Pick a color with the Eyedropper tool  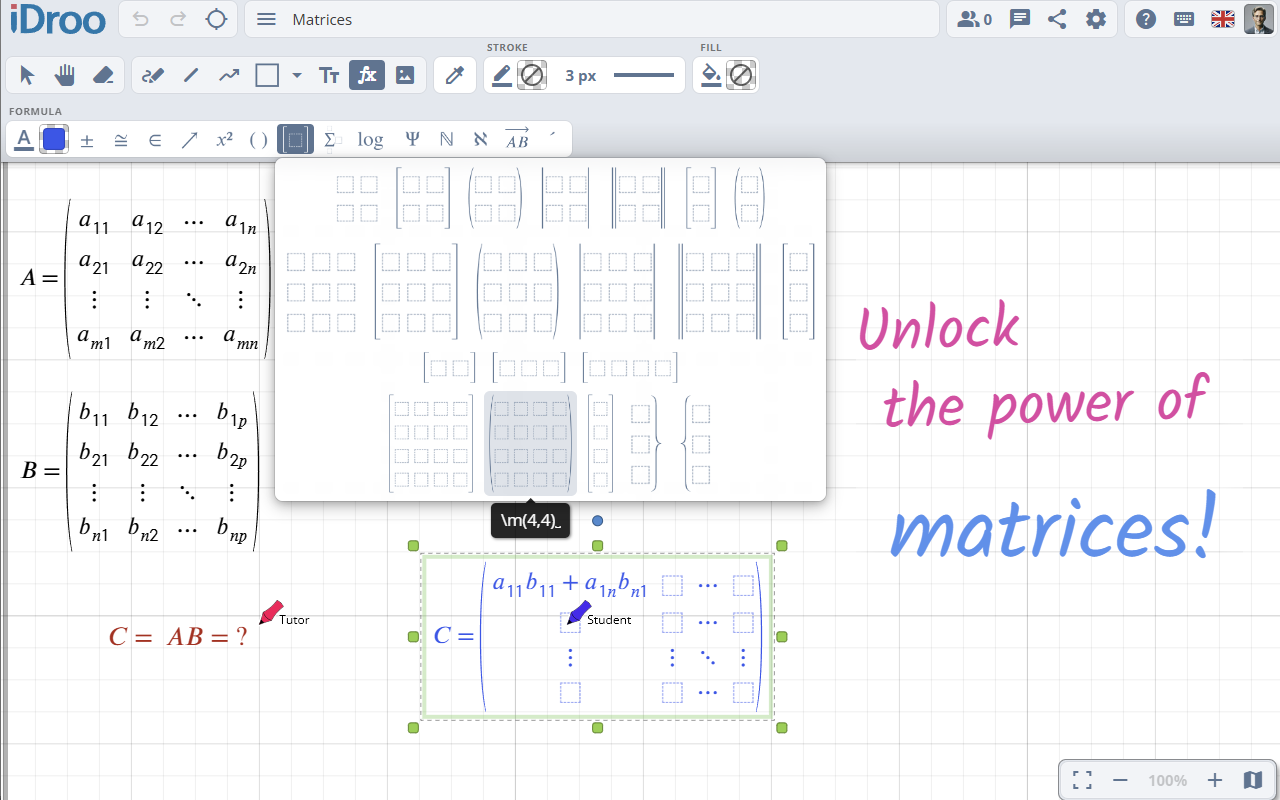[455, 74]
